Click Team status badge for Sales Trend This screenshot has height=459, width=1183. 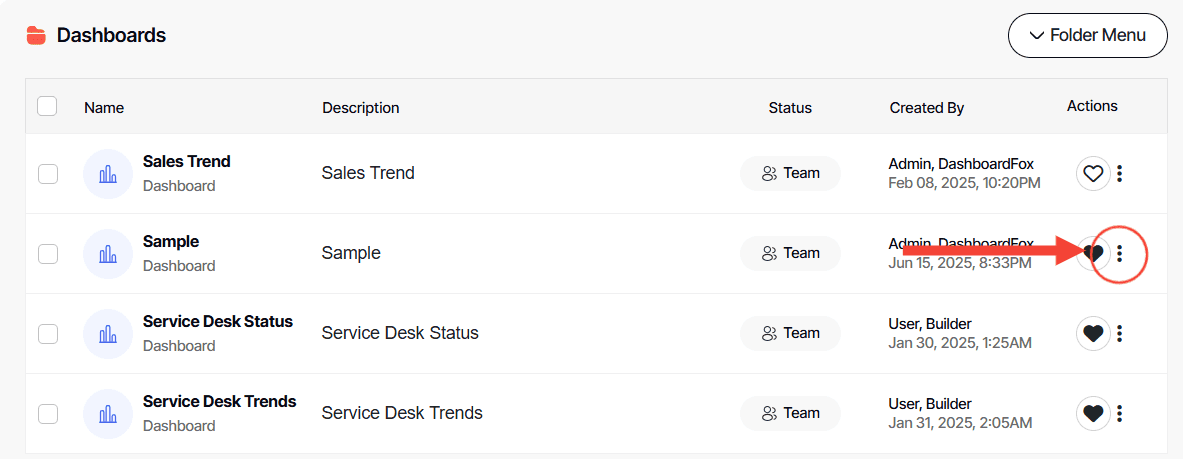(x=790, y=173)
